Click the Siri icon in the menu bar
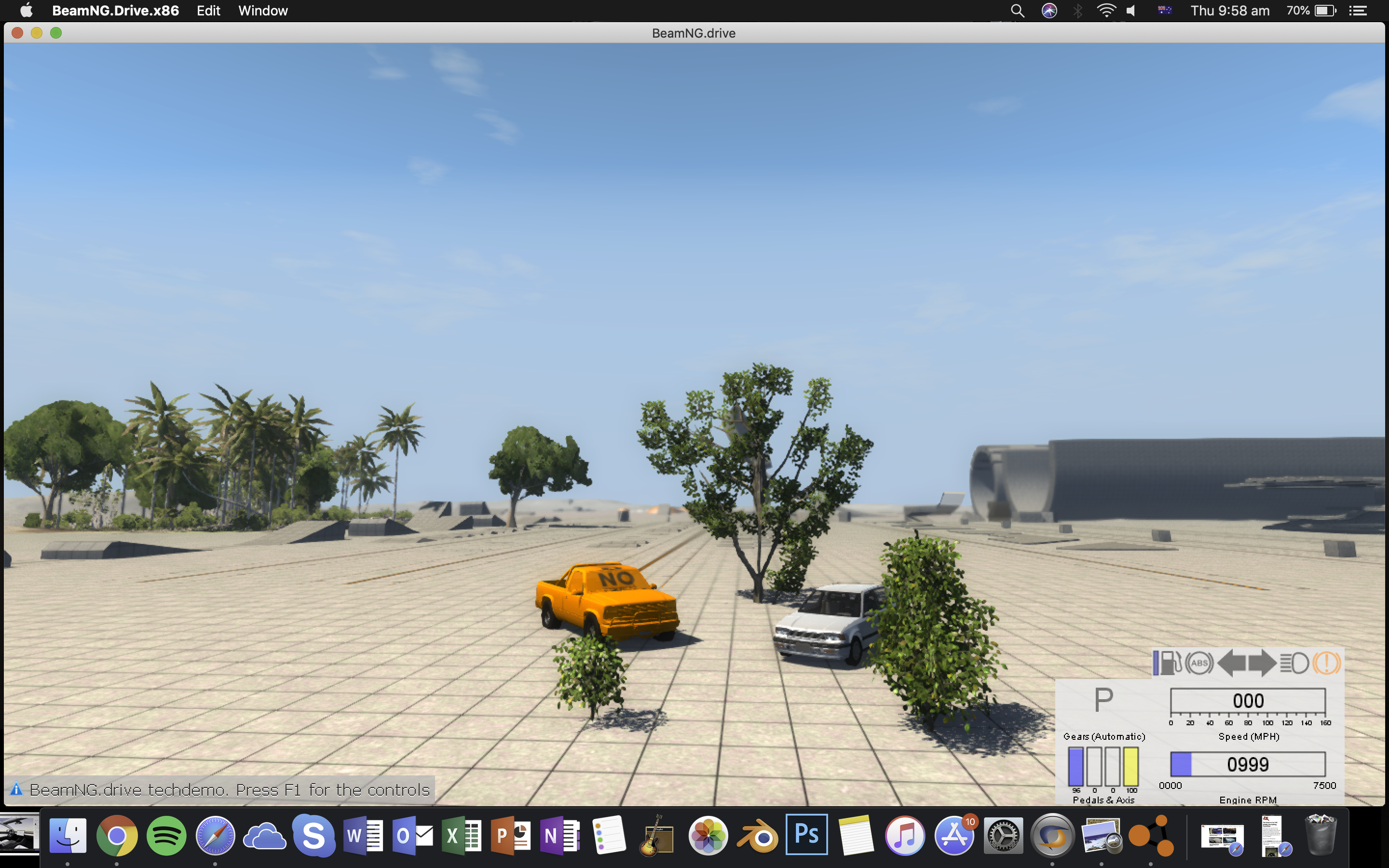This screenshot has width=1389, height=868. tap(1049, 10)
